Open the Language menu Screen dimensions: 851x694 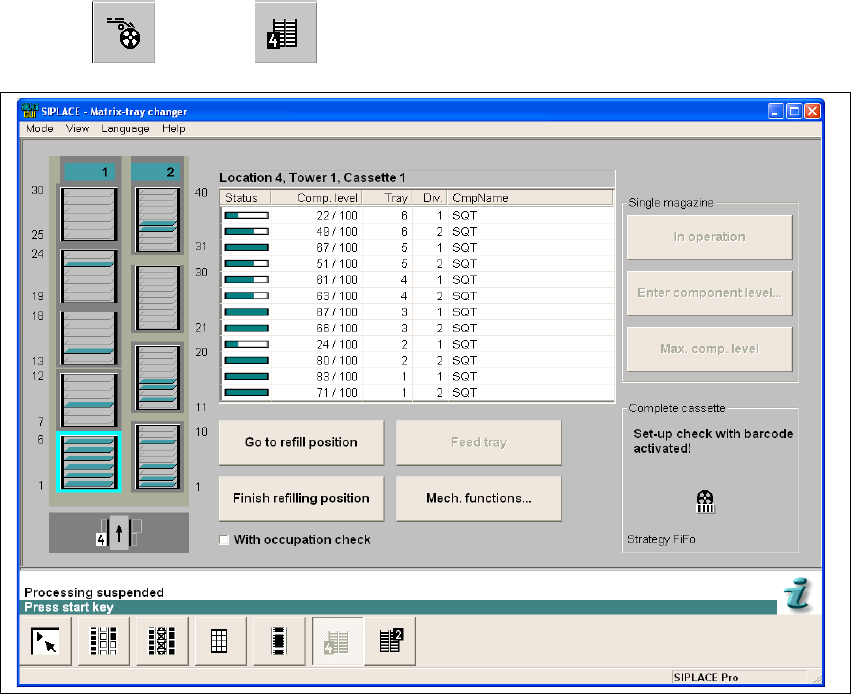point(125,129)
